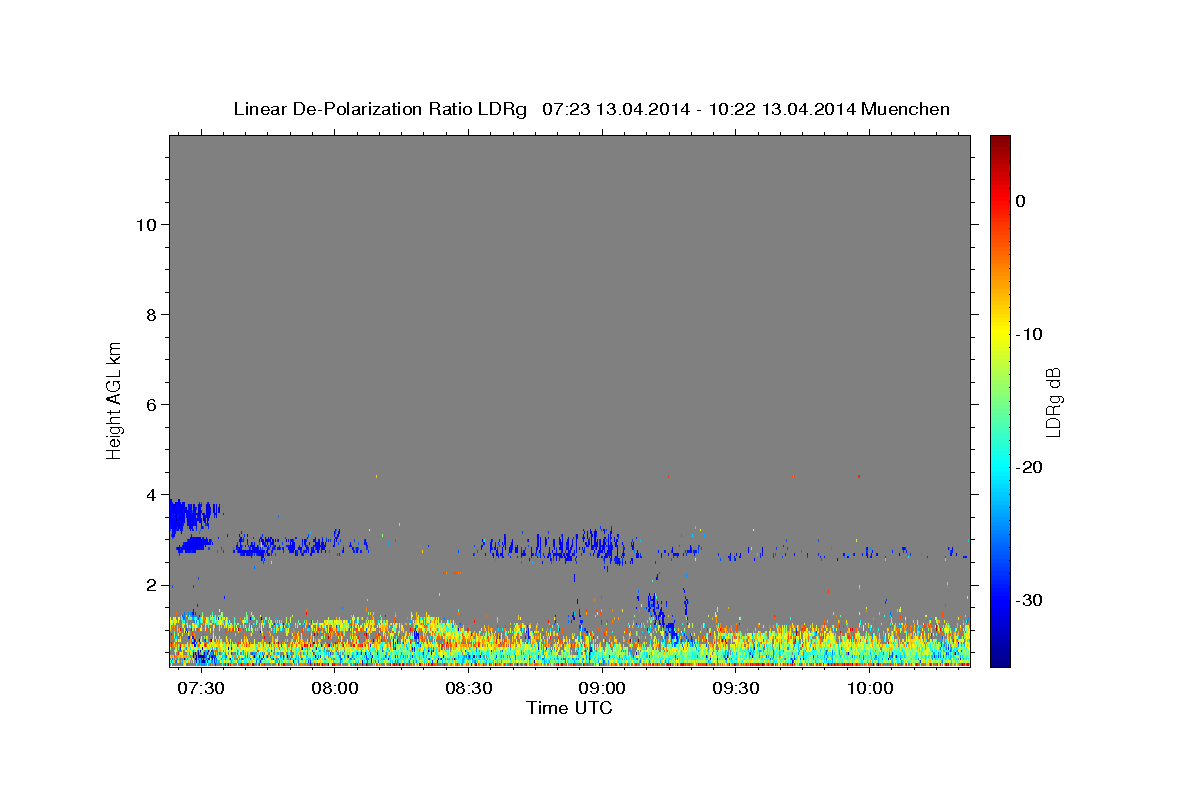The width and height of the screenshot is (1200, 800).
Task: Click the height tick label 4
Action: pyautogui.click(x=152, y=495)
